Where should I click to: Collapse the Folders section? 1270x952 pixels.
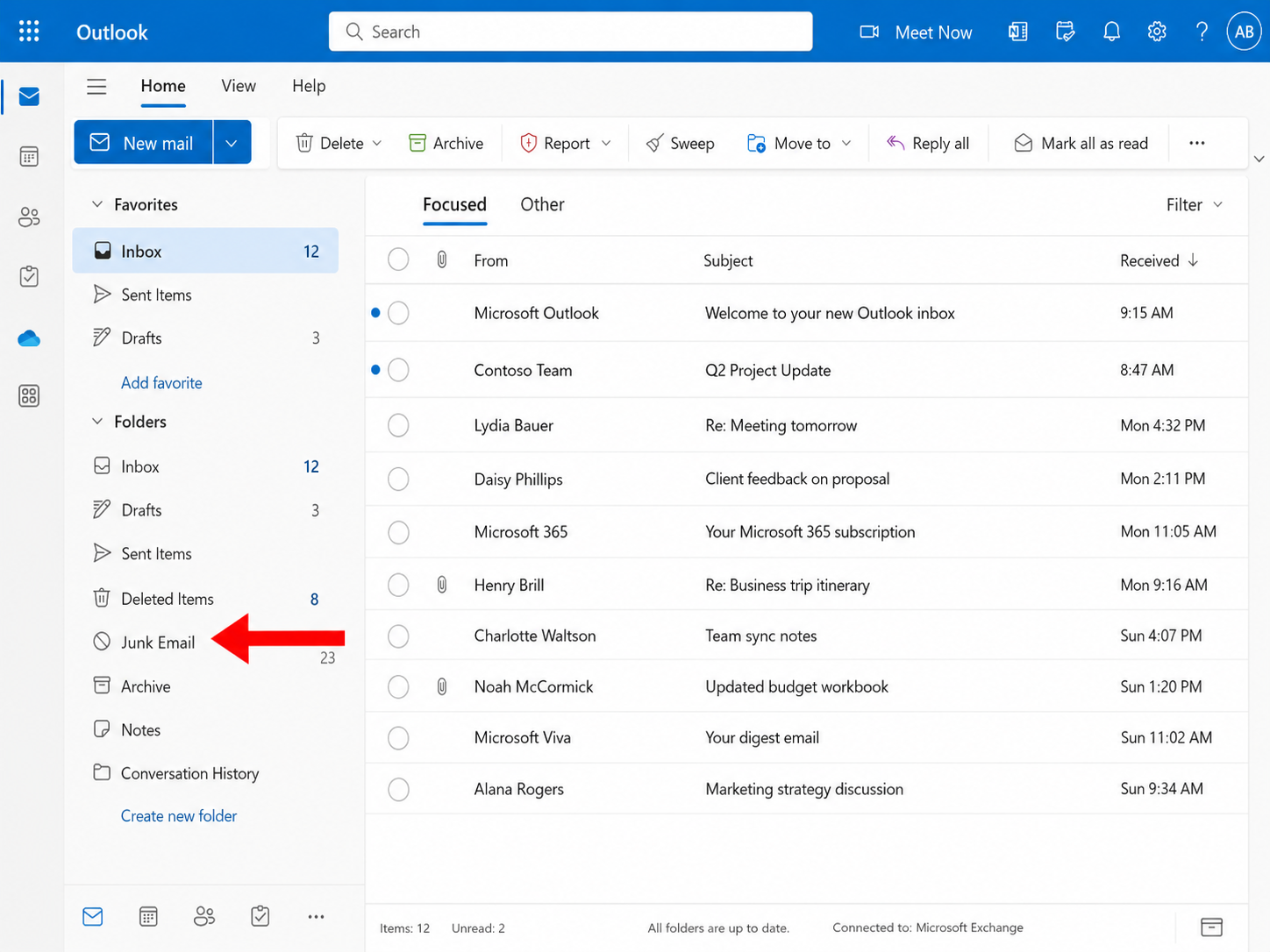pos(97,422)
